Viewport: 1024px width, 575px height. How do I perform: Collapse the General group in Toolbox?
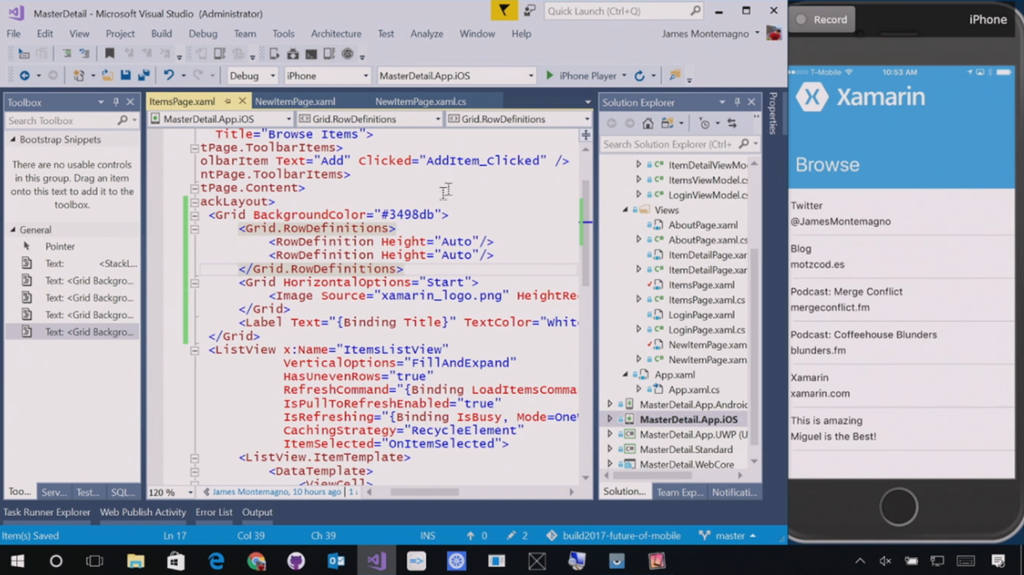pos(13,230)
